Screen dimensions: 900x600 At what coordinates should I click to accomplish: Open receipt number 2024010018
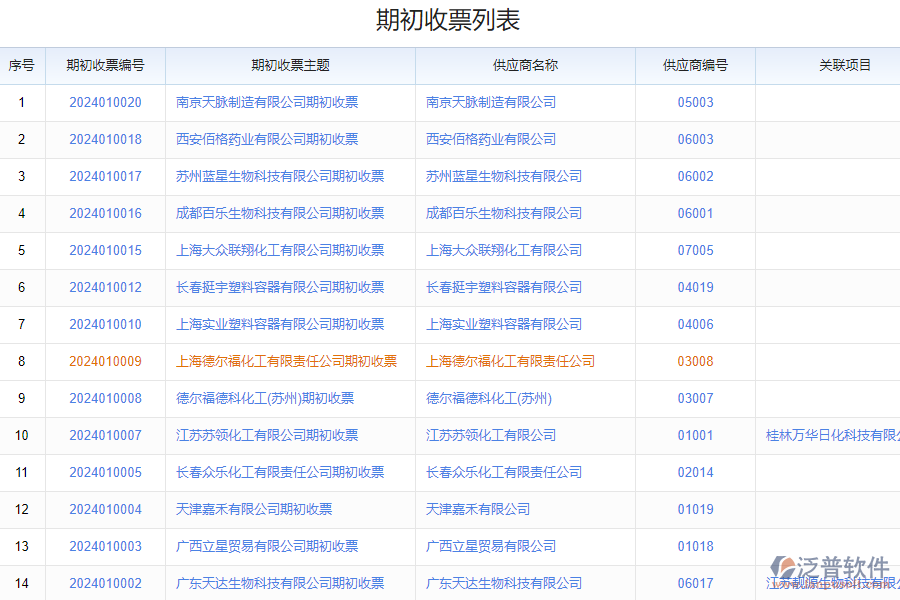[103, 139]
